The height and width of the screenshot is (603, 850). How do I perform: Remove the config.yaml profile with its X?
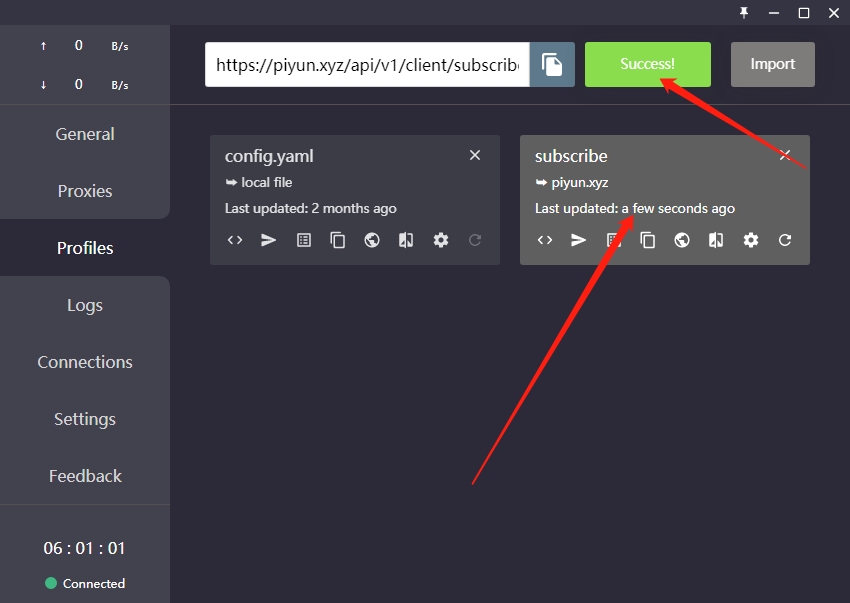click(475, 155)
